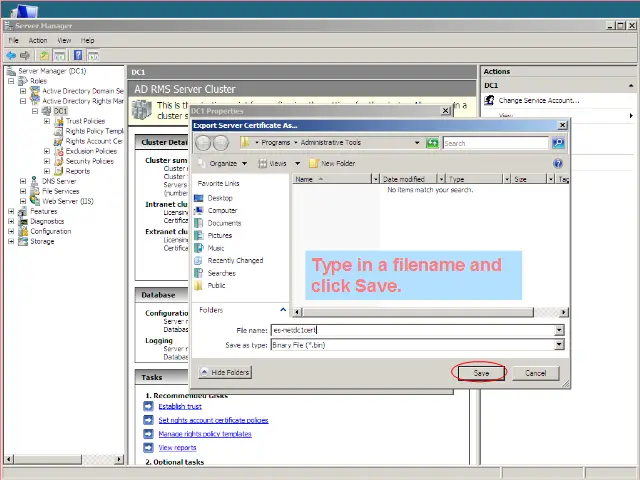Select Rights Policy Templates node
This screenshot has height=480, width=640.
[x=94, y=131]
